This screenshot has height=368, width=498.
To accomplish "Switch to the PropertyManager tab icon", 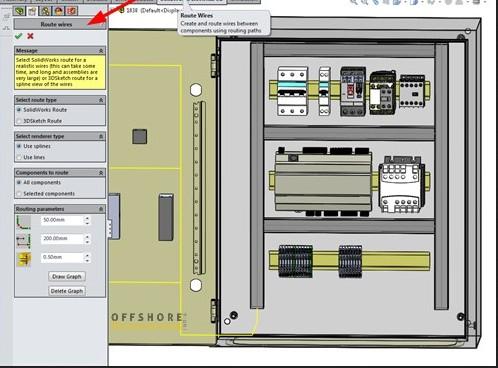I will pyautogui.click(x=32, y=11).
